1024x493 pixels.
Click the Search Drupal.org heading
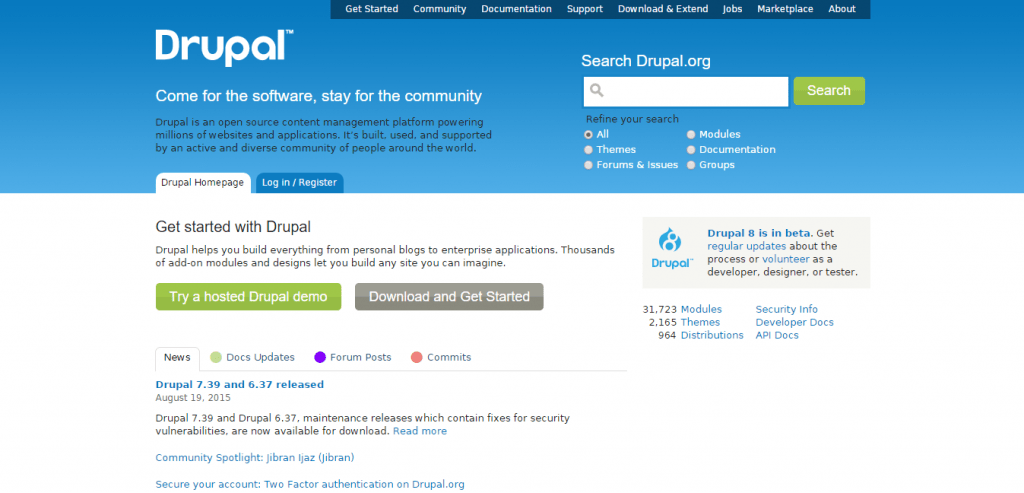point(646,61)
